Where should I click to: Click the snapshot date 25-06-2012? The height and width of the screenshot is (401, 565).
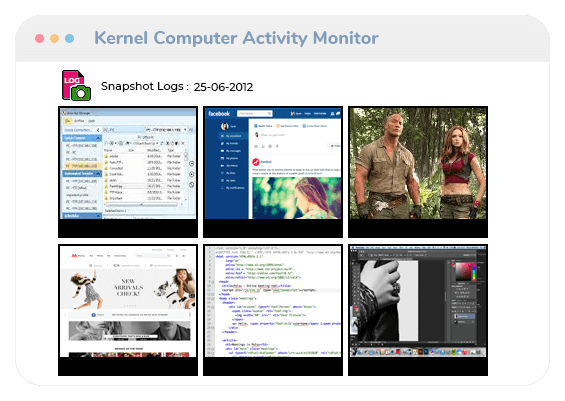click(223, 87)
